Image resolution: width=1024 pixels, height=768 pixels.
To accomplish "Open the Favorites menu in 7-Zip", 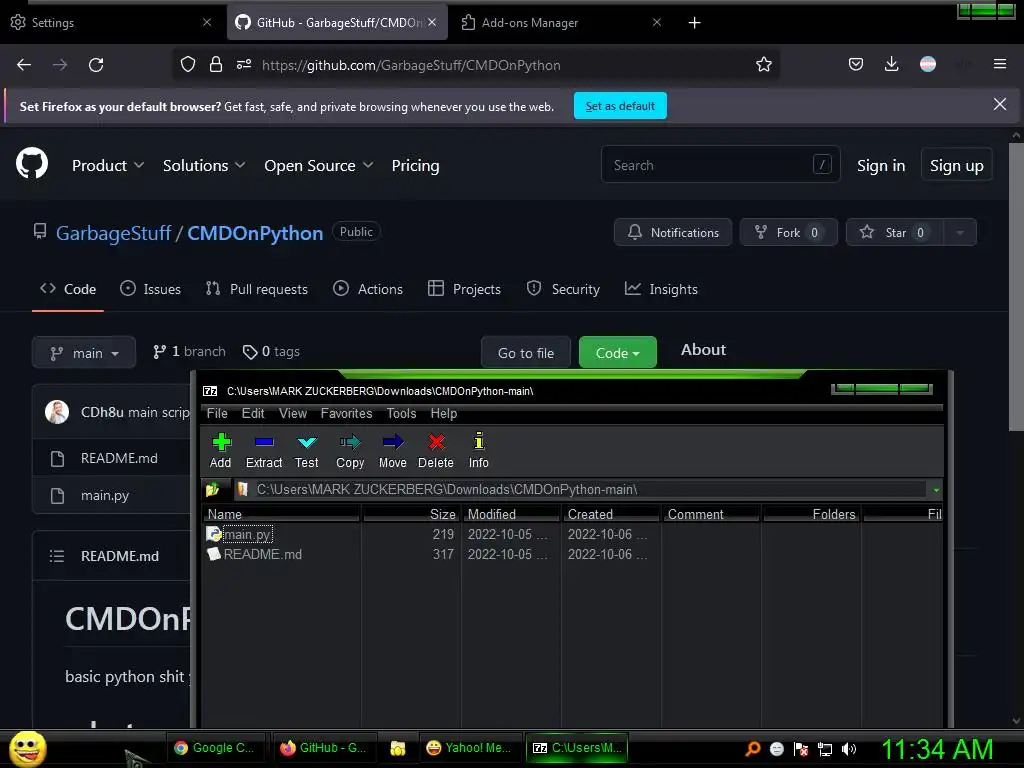I will (x=346, y=413).
